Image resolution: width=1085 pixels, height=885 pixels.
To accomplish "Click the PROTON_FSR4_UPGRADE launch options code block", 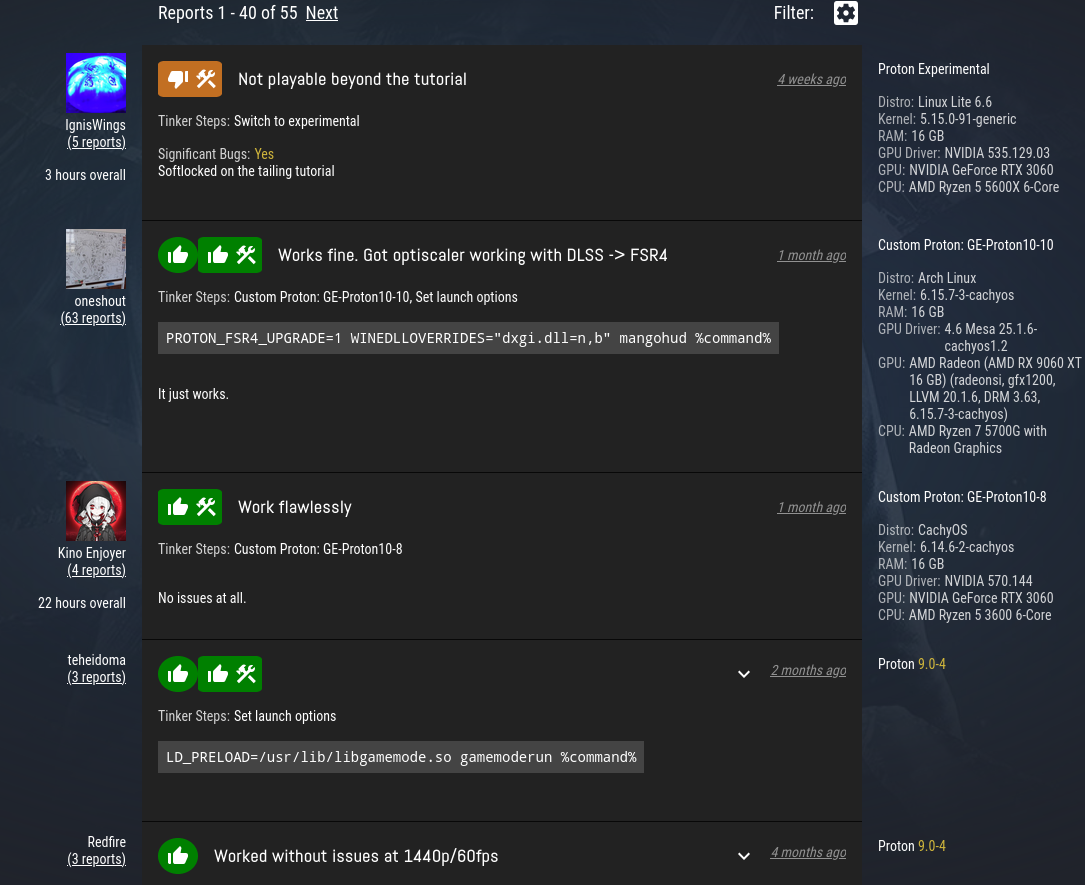I will pos(468,338).
